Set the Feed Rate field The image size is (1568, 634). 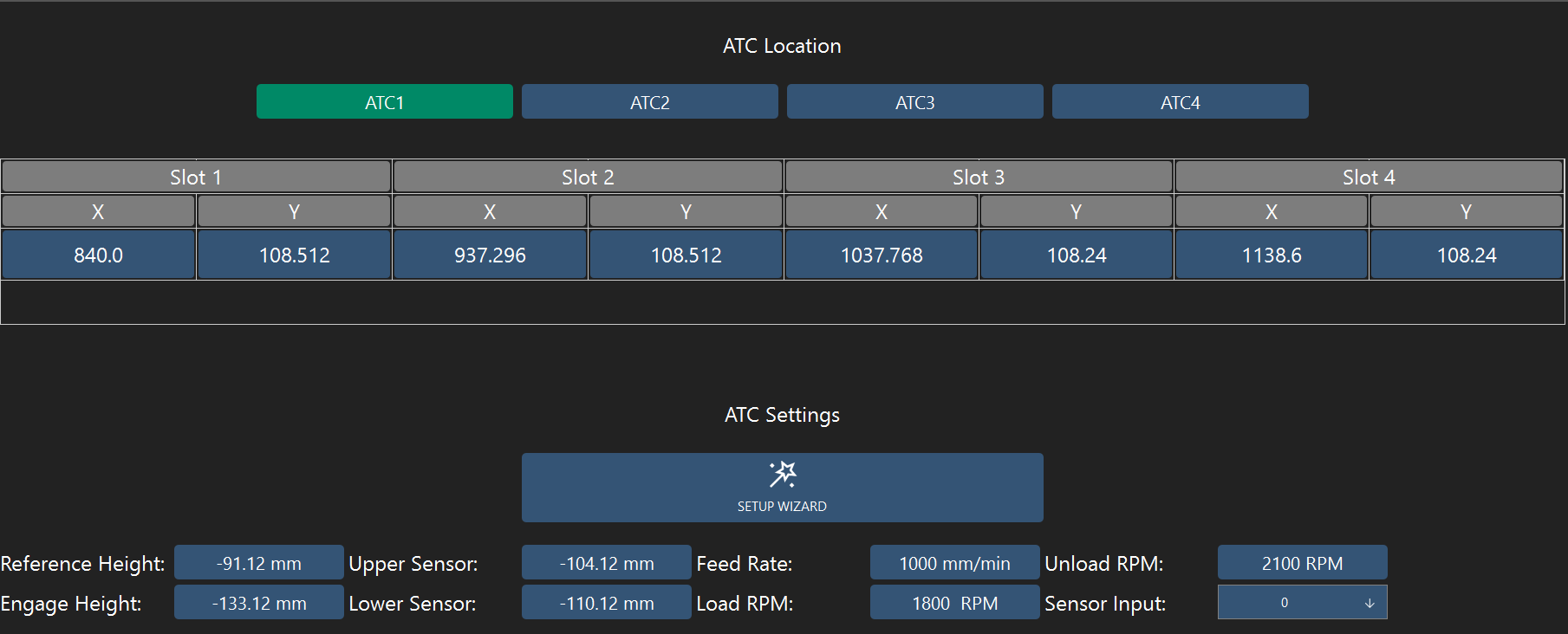click(954, 563)
